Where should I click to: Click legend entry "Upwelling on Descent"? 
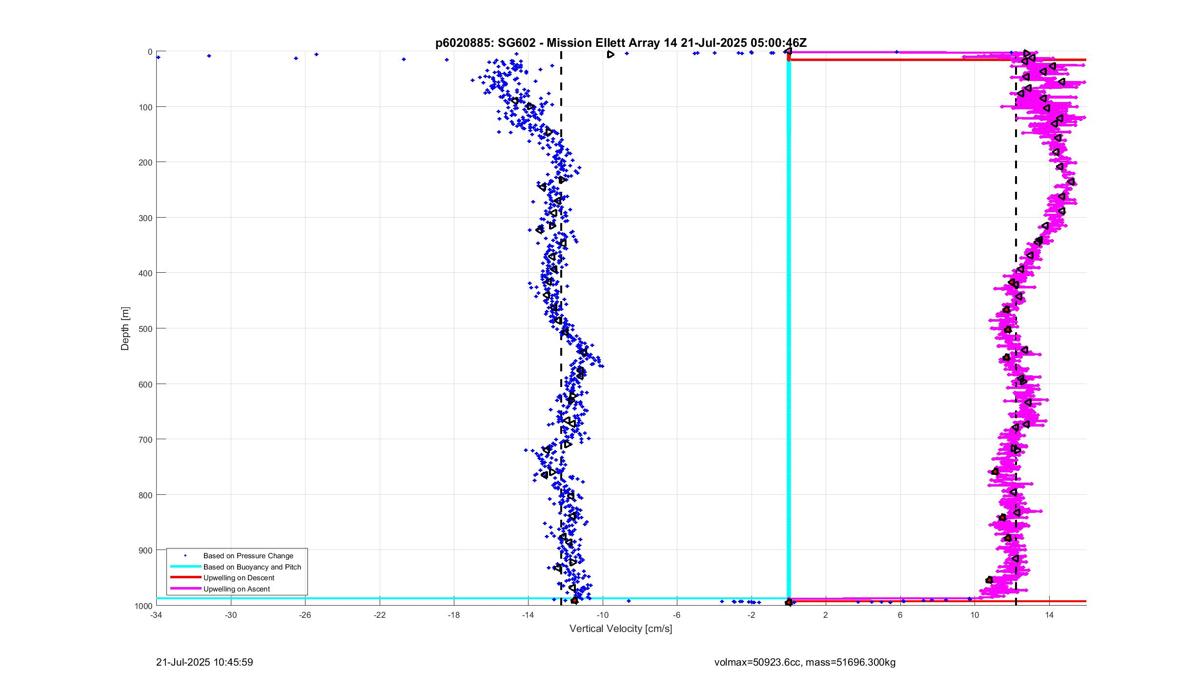coord(238,578)
